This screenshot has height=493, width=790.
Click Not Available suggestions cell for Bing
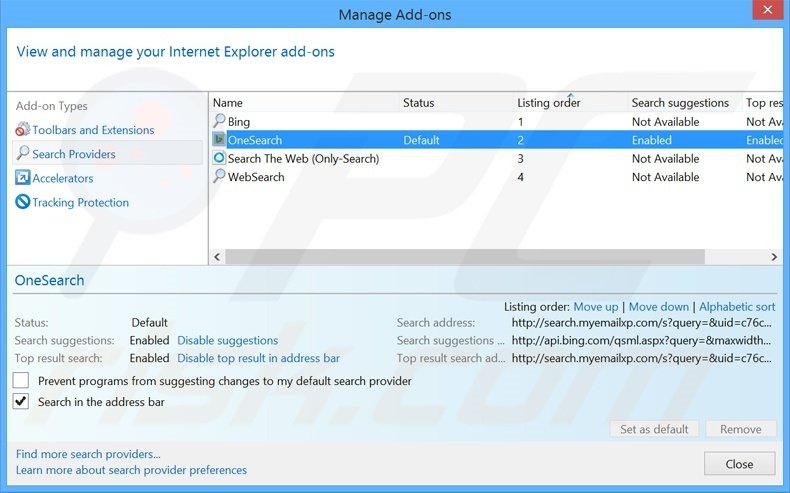666,122
